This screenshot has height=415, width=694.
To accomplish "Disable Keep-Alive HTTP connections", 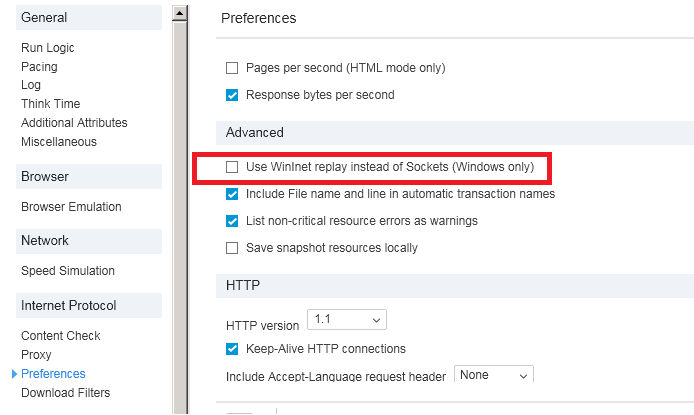I will pyautogui.click(x=232, y=349).
